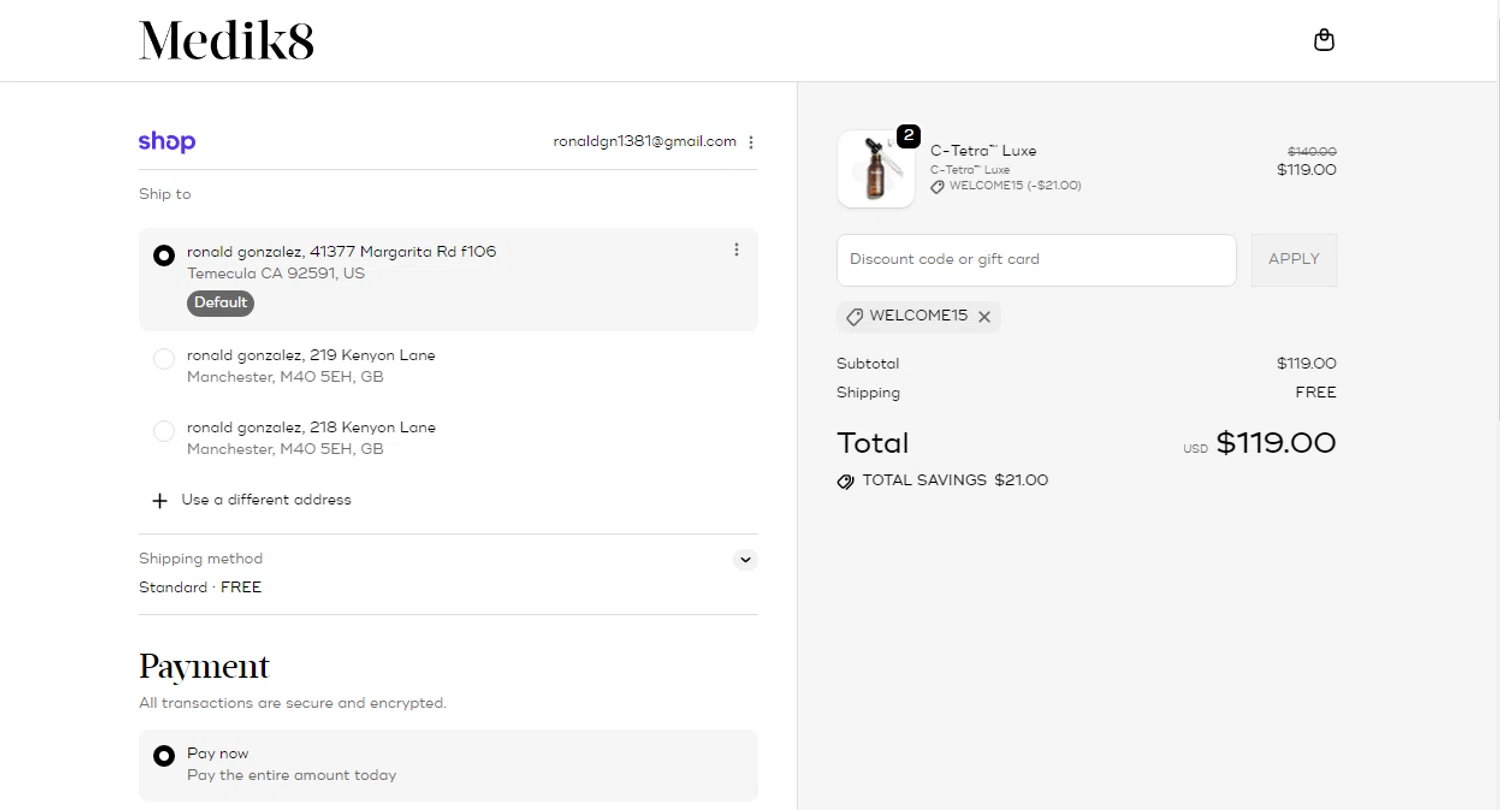Click the email ronaldgn1381@gmail.com
1500x810 pixels.
[x=645, y=142]
